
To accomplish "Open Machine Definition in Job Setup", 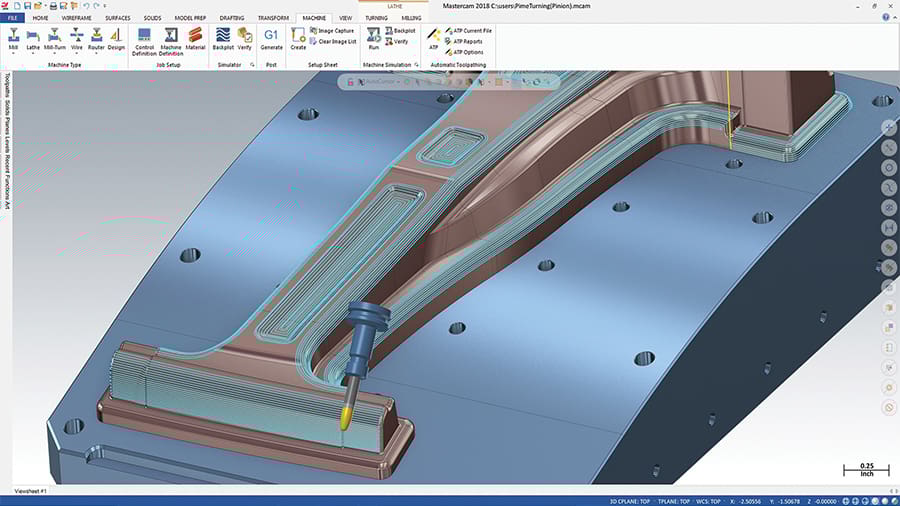I will coord(170,41).
